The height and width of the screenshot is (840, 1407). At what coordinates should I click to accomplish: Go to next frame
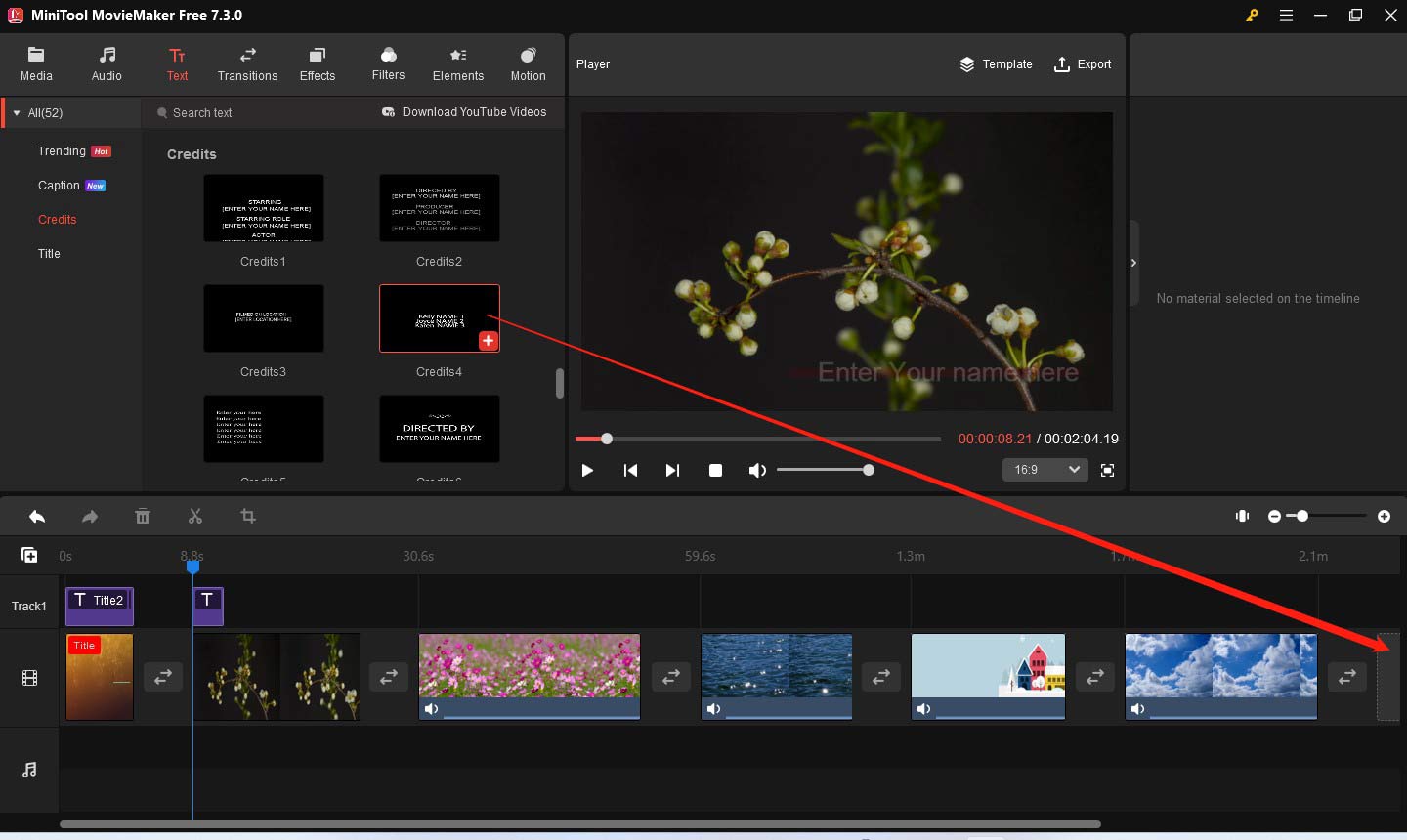[x=672, y=470]
